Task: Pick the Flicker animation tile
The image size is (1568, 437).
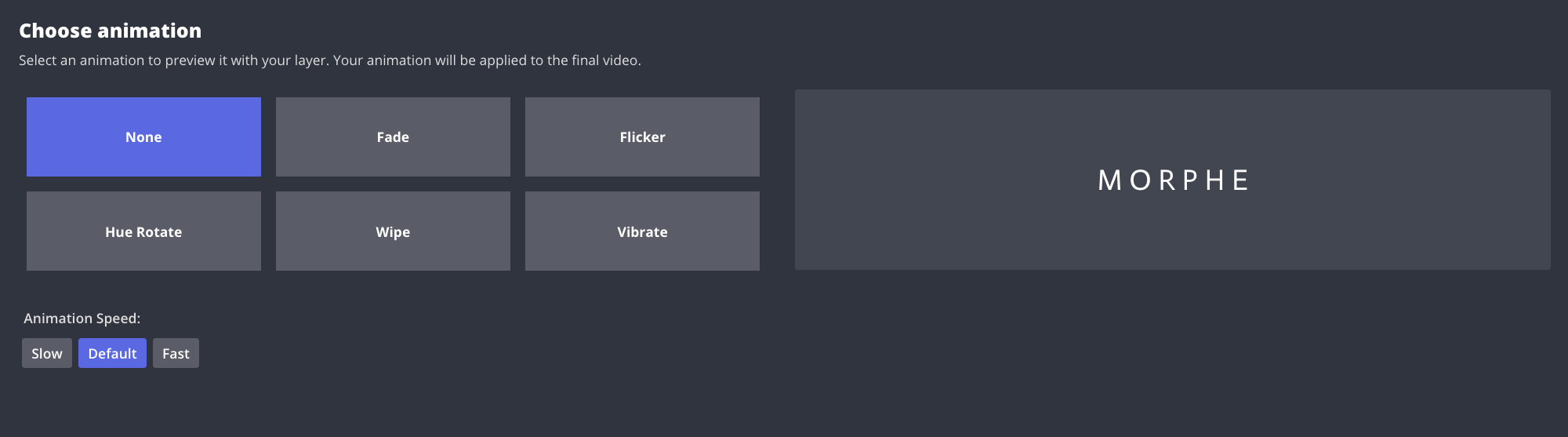Action: coord(642,137)
